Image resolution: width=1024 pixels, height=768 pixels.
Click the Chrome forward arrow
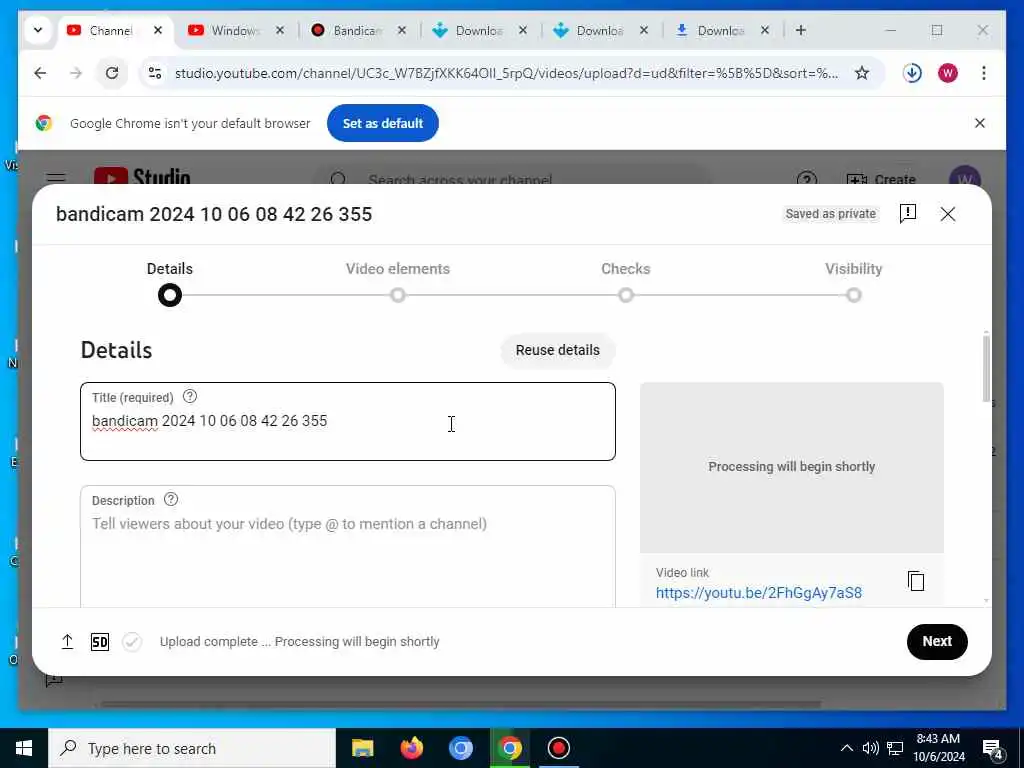[76, 73]
